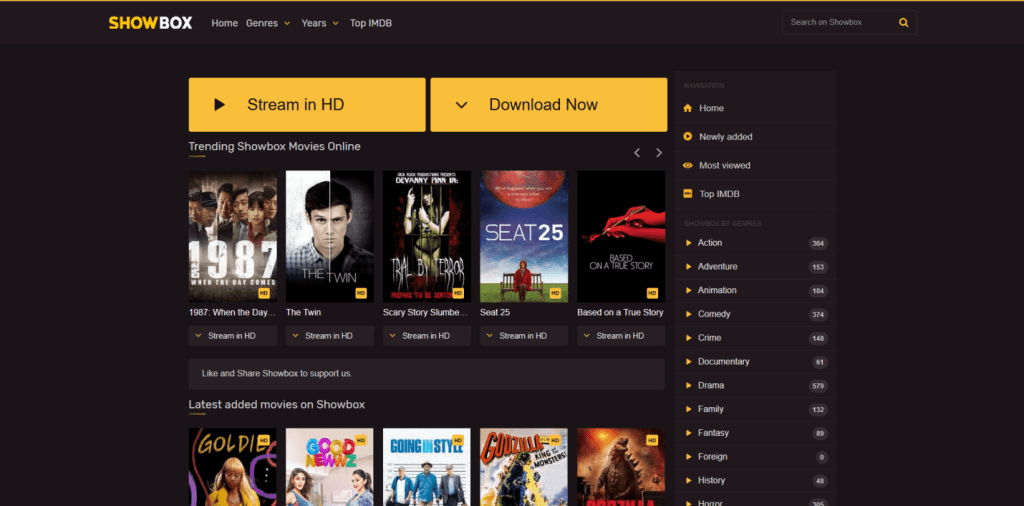The image size is (1024, 506).
Task: Click the 374 count badge for Comedy
Action: [818, 315]
